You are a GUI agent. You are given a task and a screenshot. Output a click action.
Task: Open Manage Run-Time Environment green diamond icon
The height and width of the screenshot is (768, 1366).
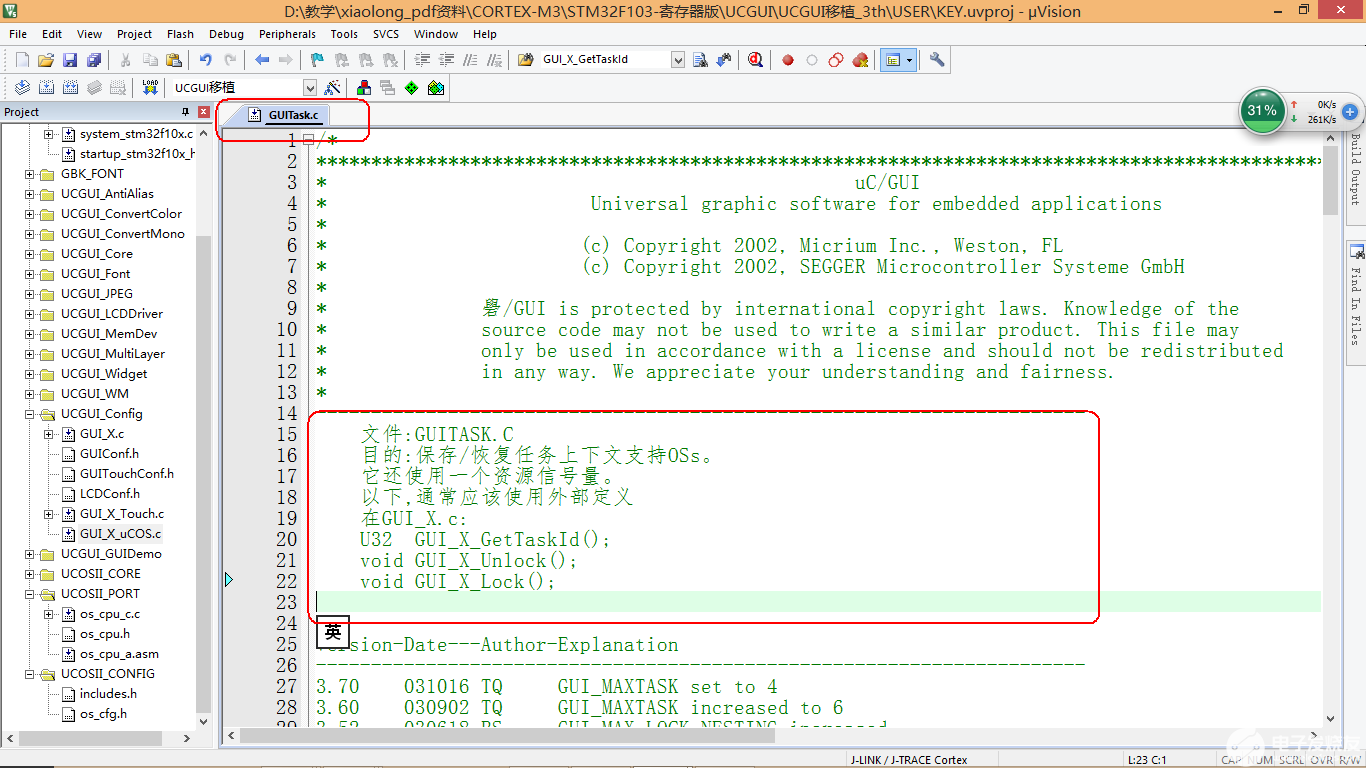click(411, 88)
